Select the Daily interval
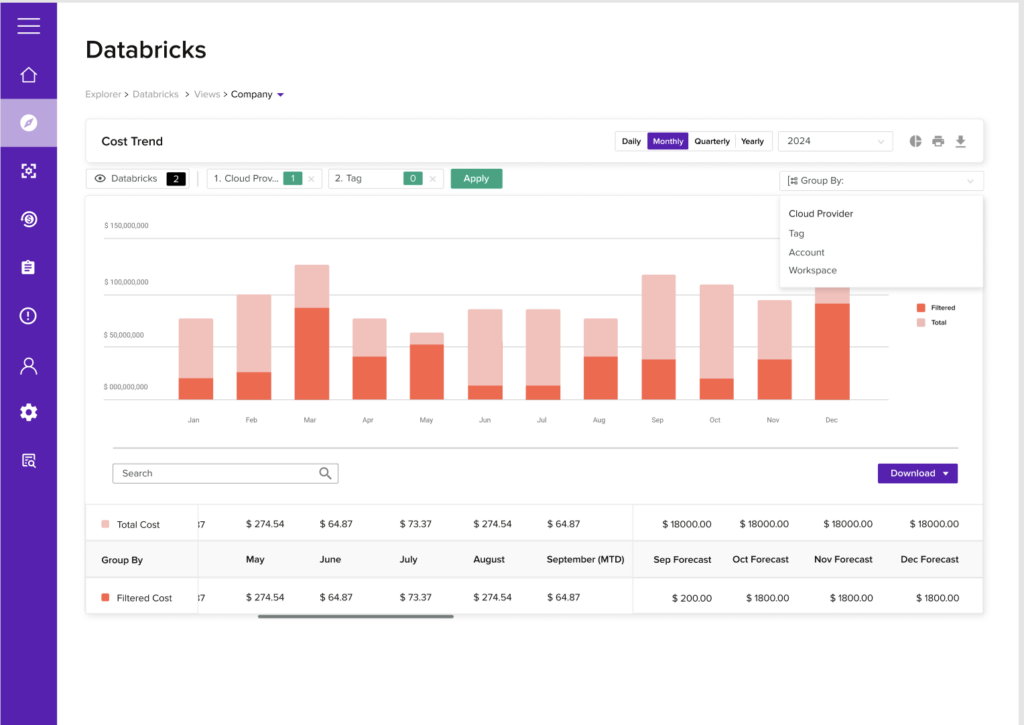 tap(631, 141)
